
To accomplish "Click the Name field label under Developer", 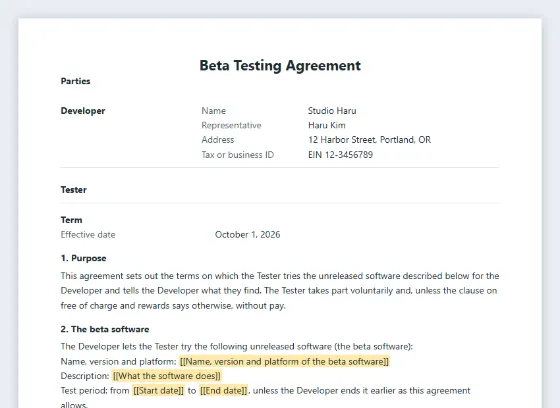I will (x=214, y=111).
